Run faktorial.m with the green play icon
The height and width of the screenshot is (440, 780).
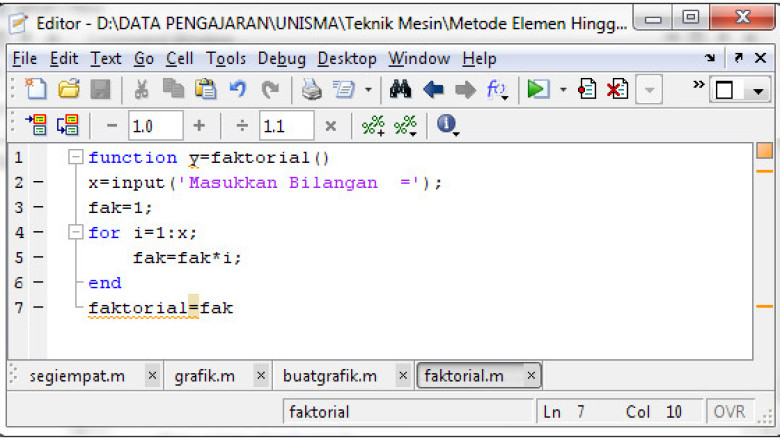click(538, 89)
